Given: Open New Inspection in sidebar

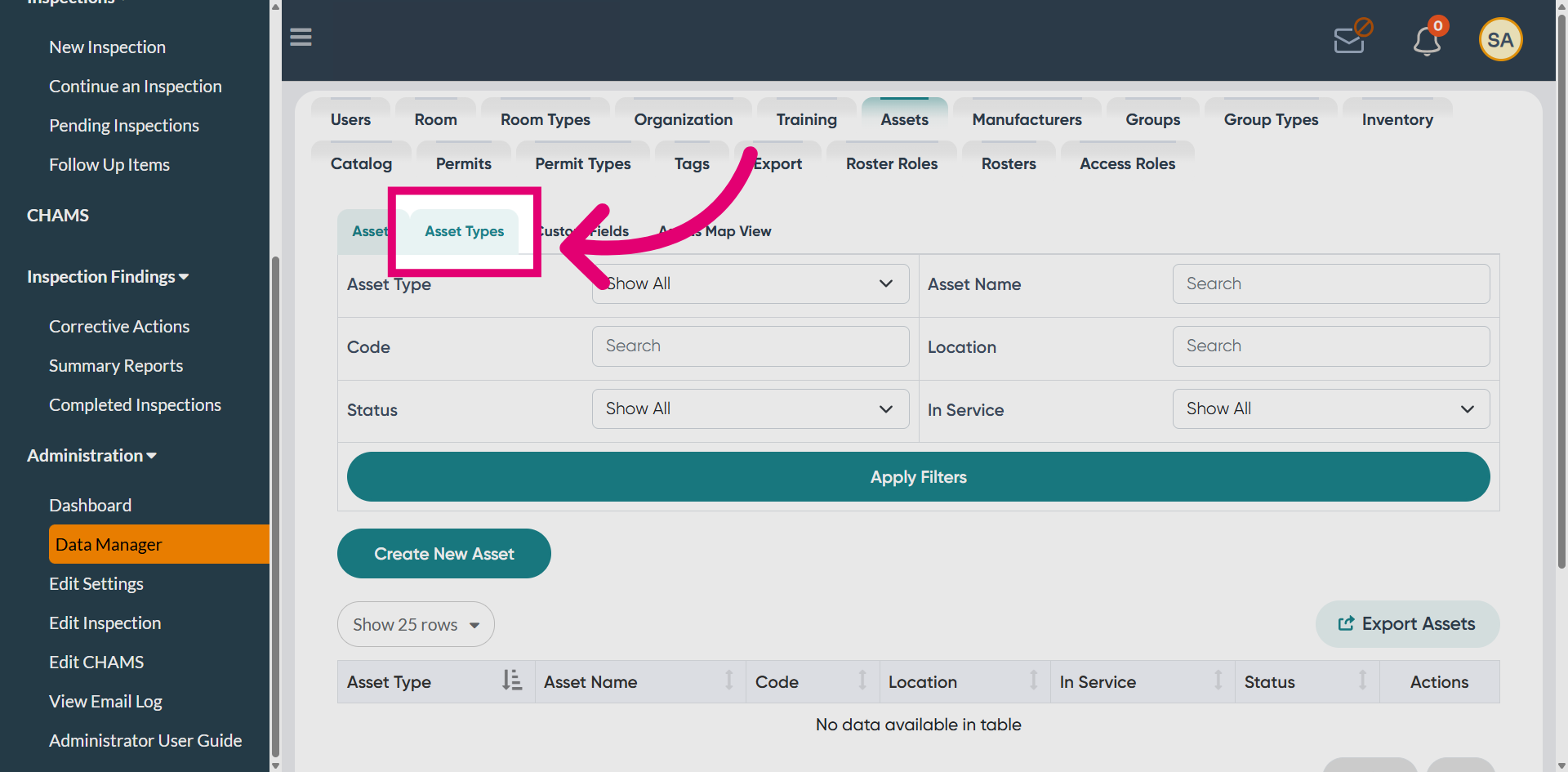Looking at the screenshot, I should (x=107, y=47).
